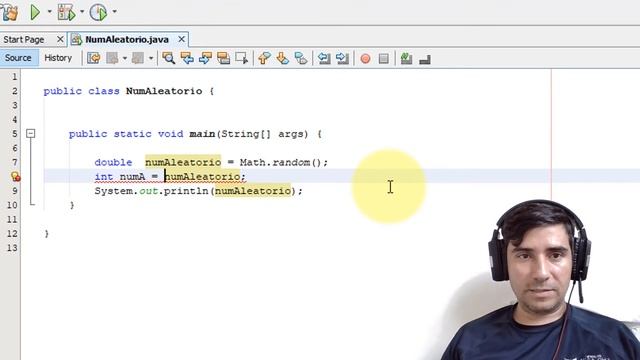Click Shift Line Right icon

342,58
